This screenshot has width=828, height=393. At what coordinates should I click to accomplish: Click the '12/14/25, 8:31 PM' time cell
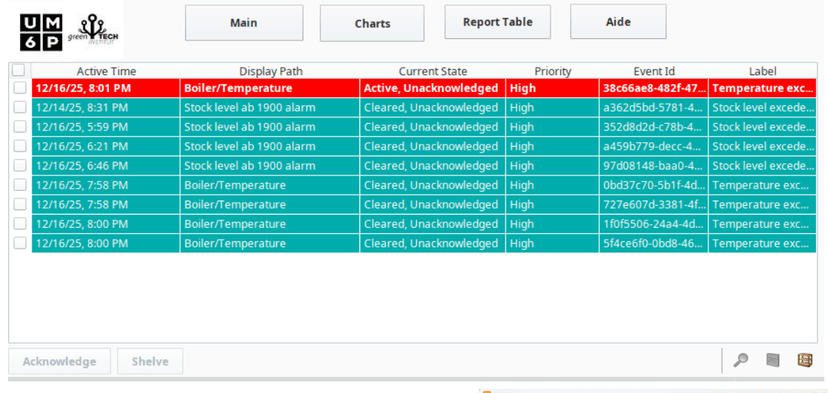[106, 108]
